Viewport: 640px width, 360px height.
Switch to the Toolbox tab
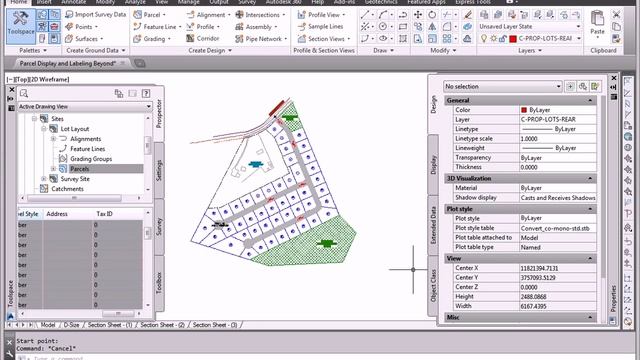[x=159, y=283]
